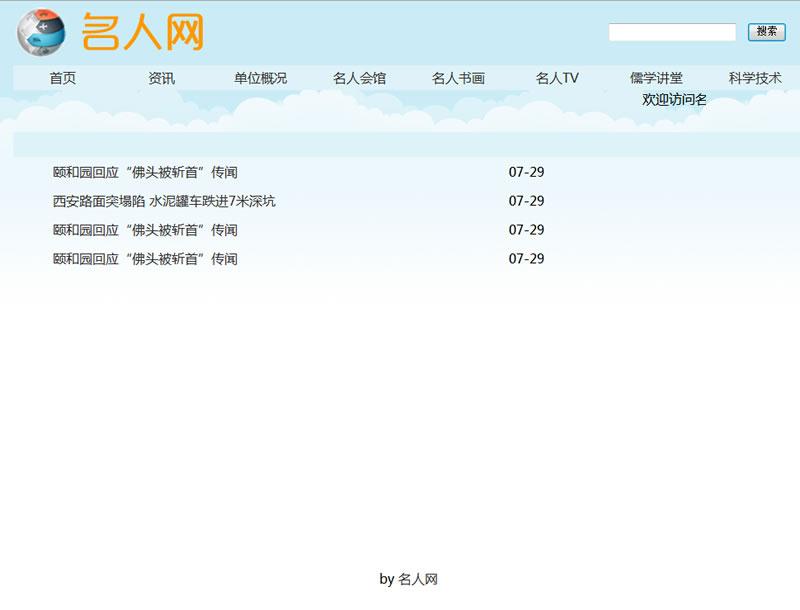Focus the search text box
Screen dimensions: 800x610
point(672,32)
